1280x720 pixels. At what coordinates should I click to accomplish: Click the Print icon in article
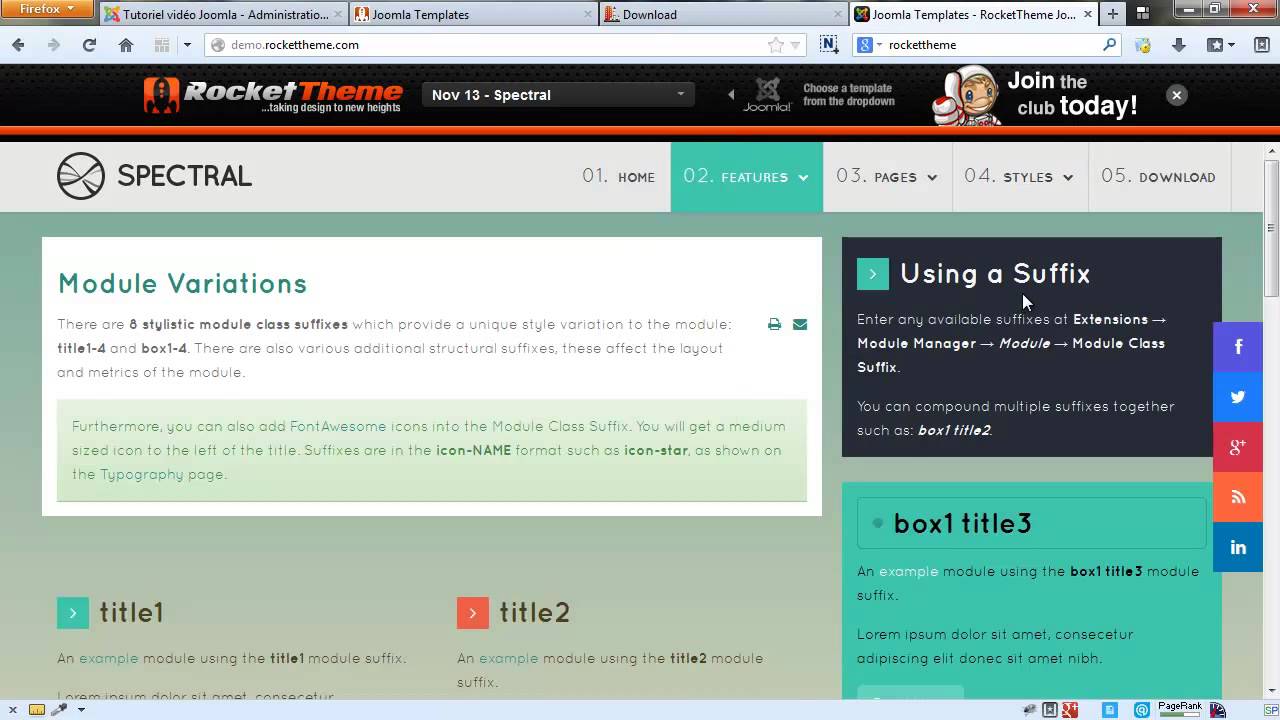pyautogui.click(x=774, y=324)
